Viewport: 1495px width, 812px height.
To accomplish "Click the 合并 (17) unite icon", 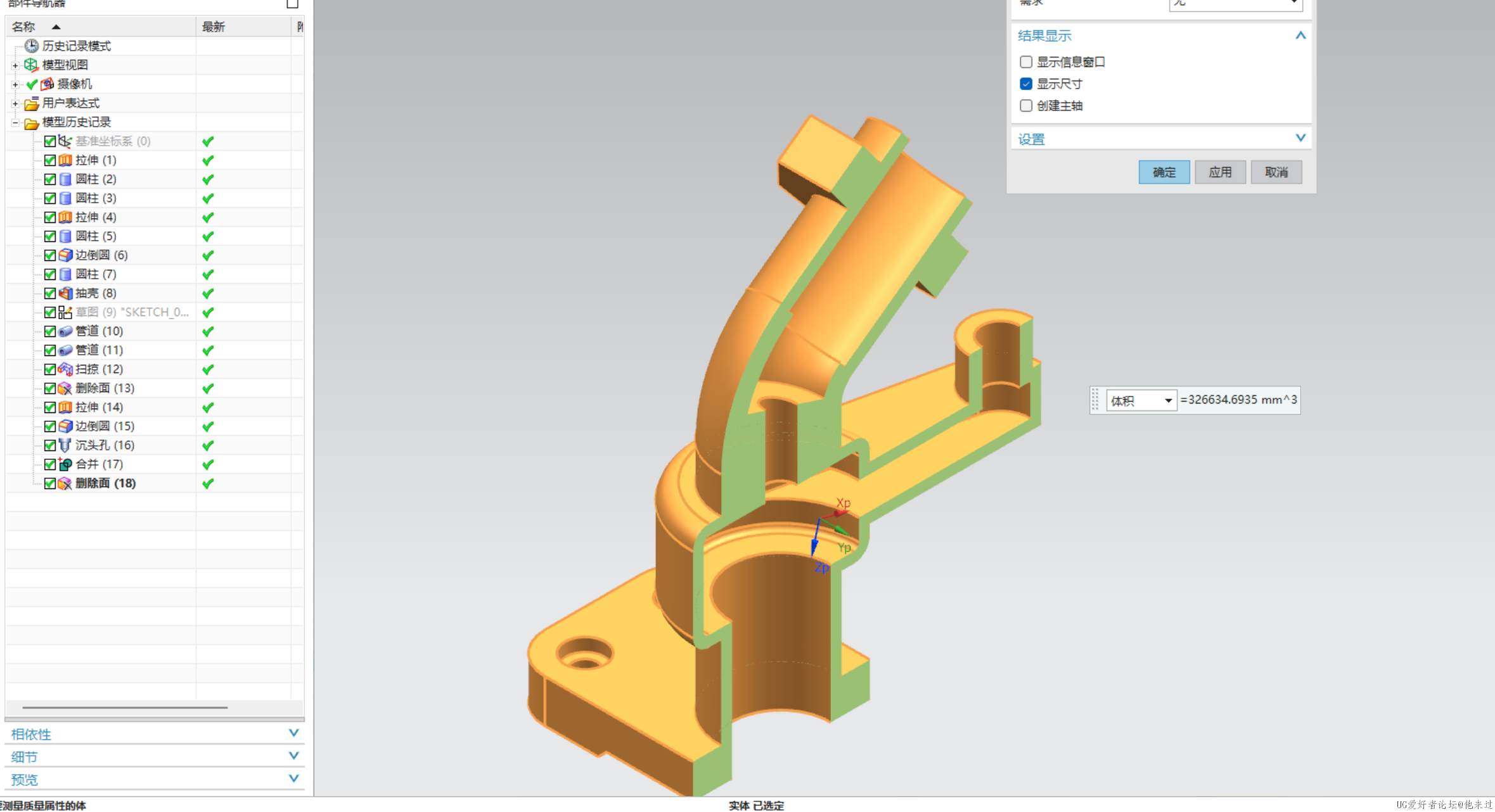I will (65, 464).
